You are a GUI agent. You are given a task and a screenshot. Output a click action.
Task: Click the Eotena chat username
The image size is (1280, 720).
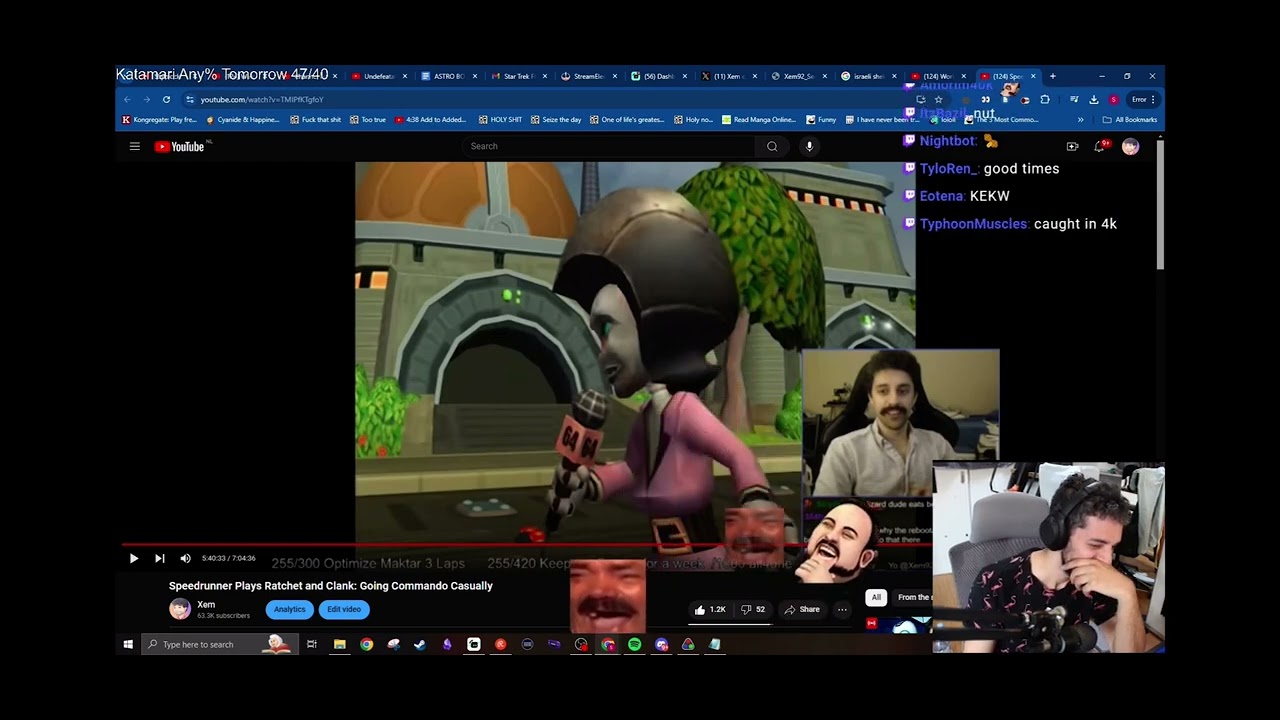[942, 196]
